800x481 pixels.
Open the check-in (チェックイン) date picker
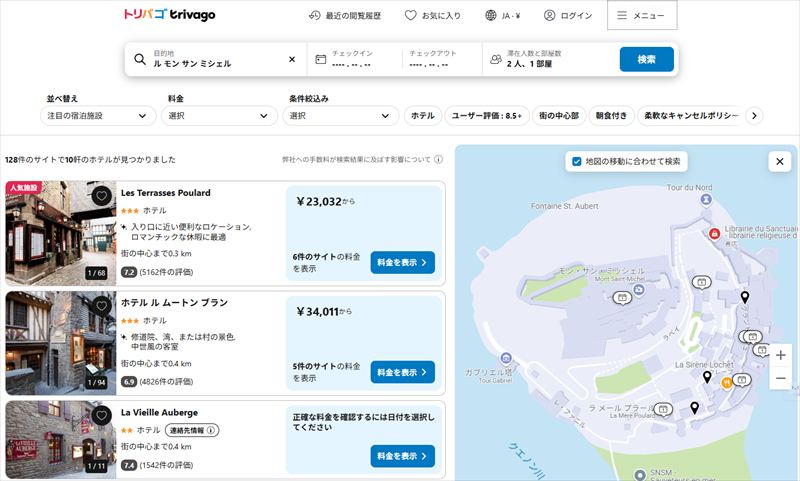pyautogui.click(x=355, y=59)
